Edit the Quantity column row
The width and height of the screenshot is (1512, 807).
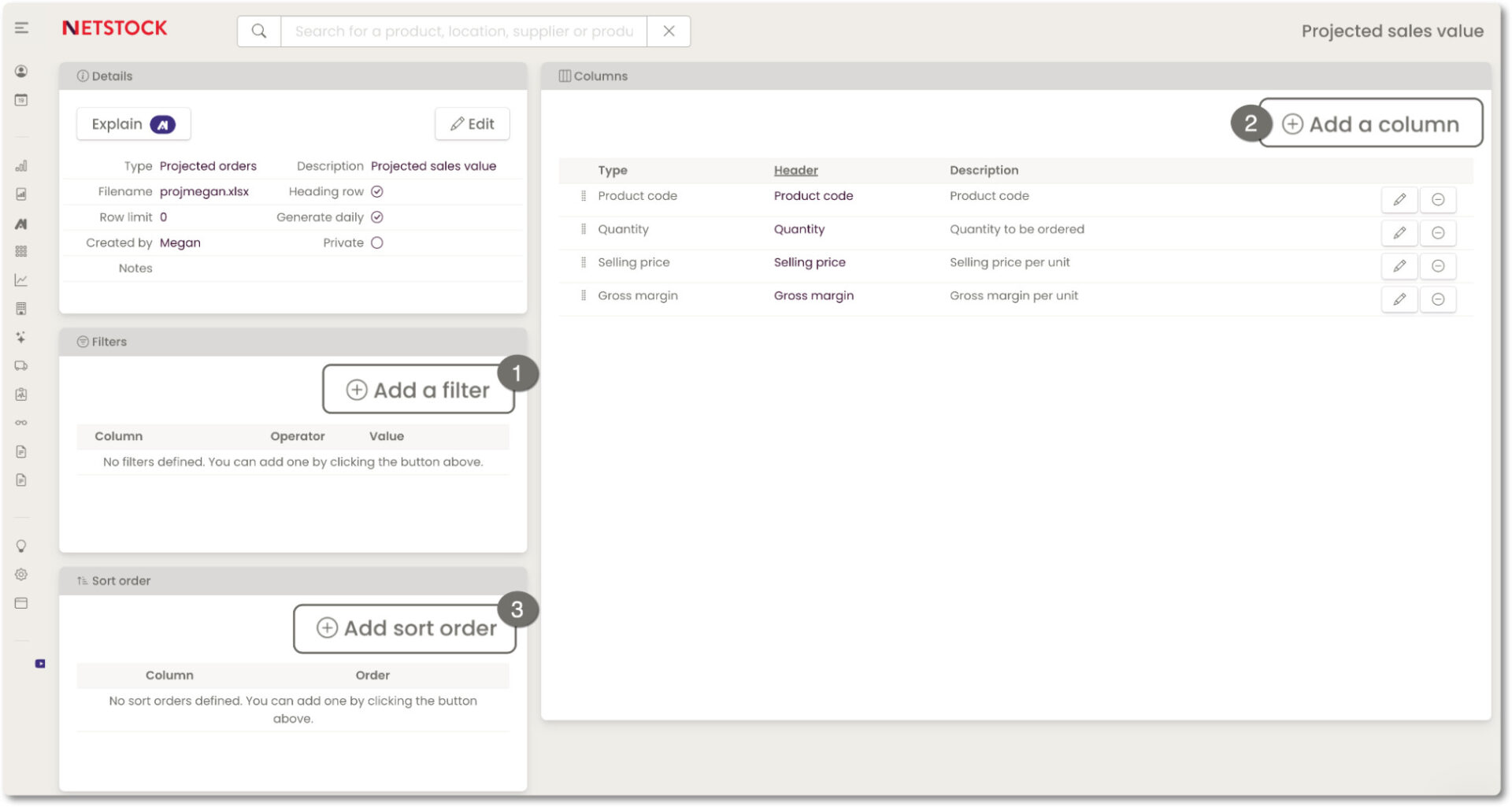(x=1399, y=233)
